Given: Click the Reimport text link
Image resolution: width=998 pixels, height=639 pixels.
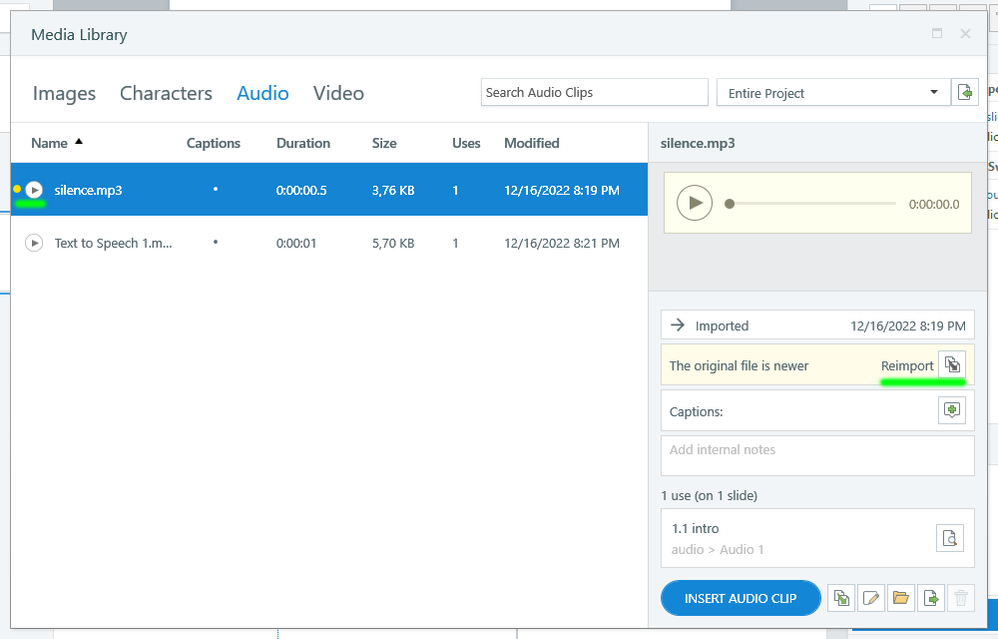Looking at the screenshot, I should tap(907, 366).
